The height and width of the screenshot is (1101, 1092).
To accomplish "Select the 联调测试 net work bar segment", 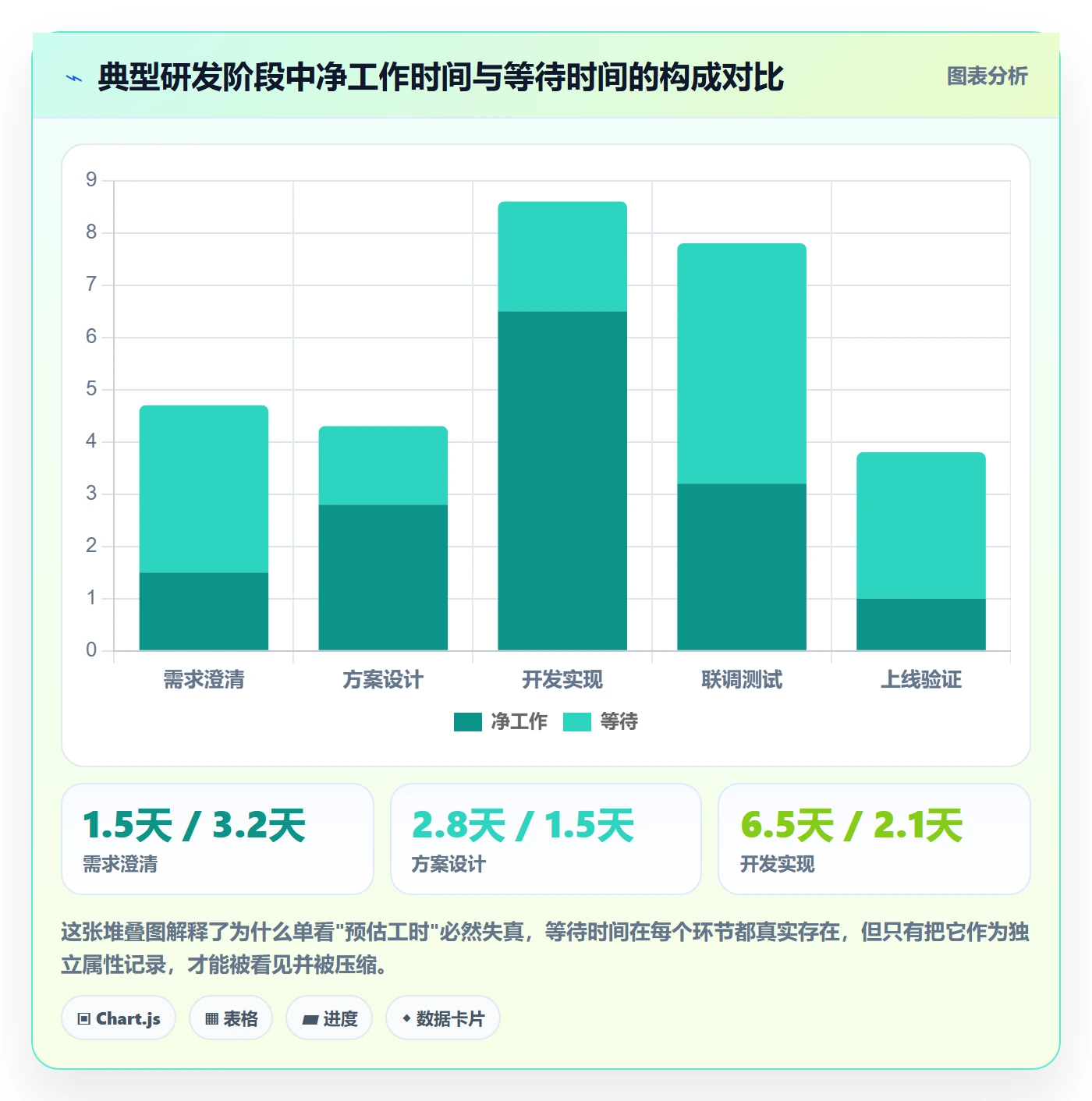I will click(x=742, y=567).
